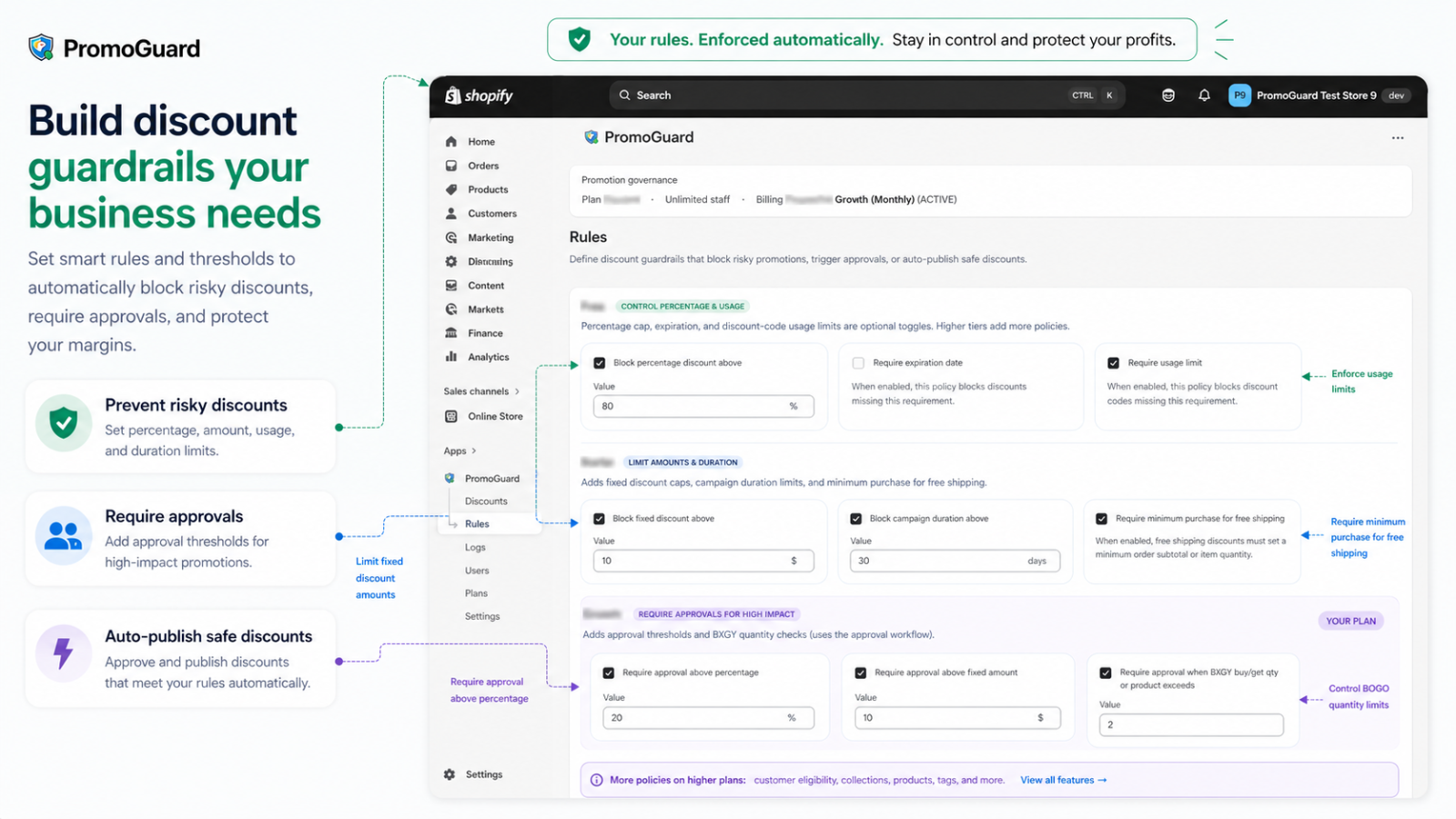Open Markets from the sidebar
The height and width of the screenshot is (819, 1456).
486,309
